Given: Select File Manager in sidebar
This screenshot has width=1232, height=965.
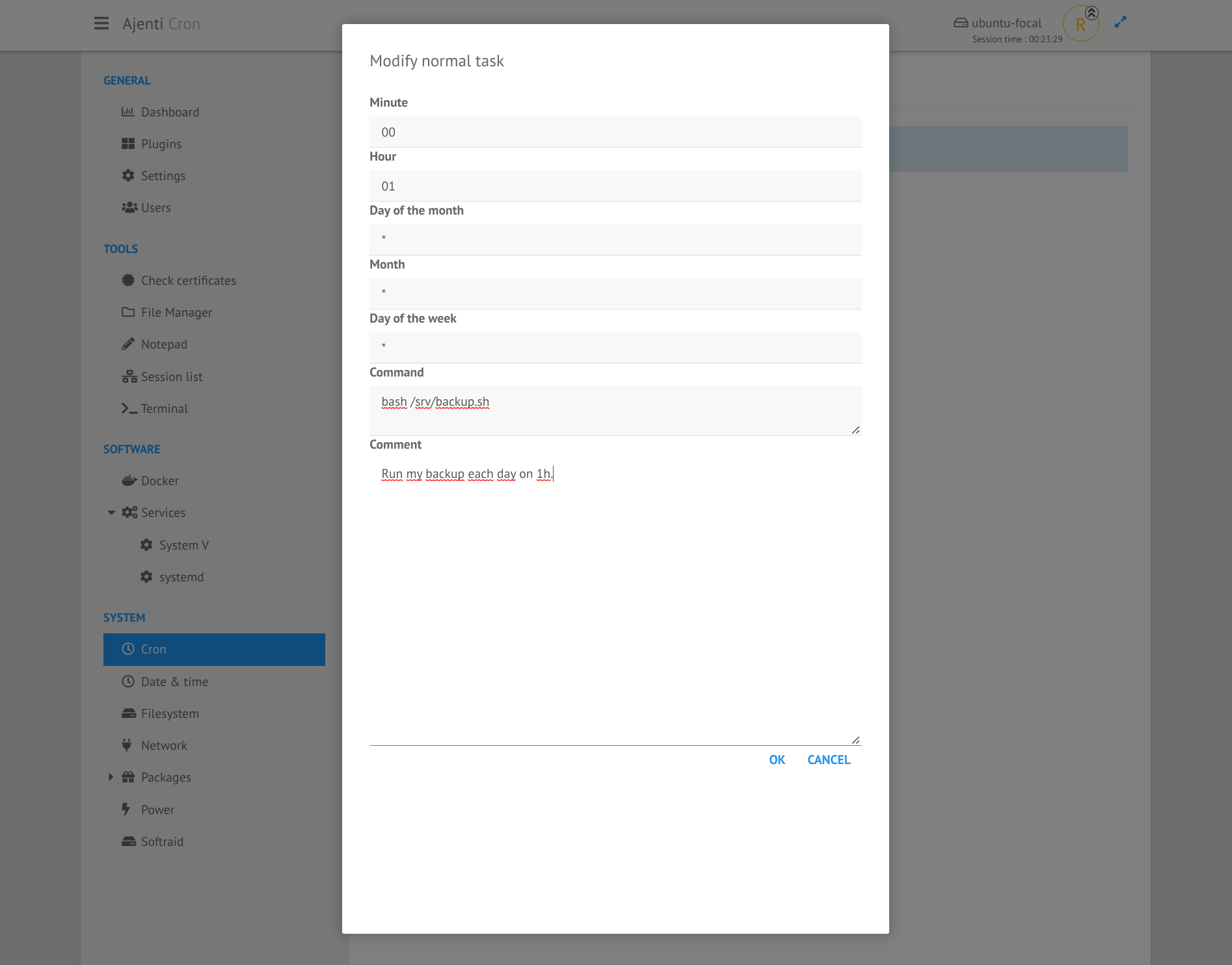Looking at the screenshot, I should pyautogui.click(x=176, y=313).
